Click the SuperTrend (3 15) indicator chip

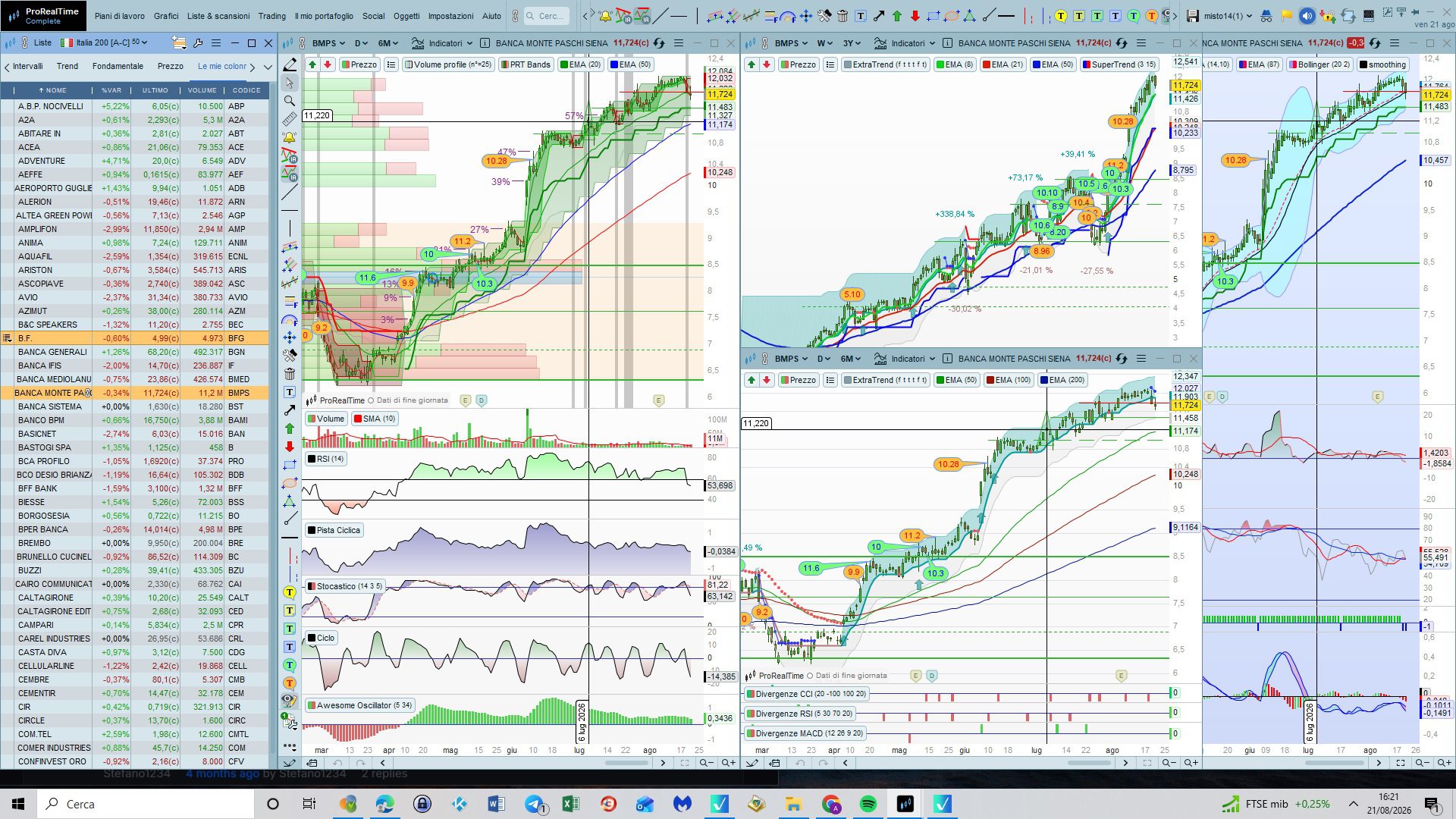[x=1119, y=64]
